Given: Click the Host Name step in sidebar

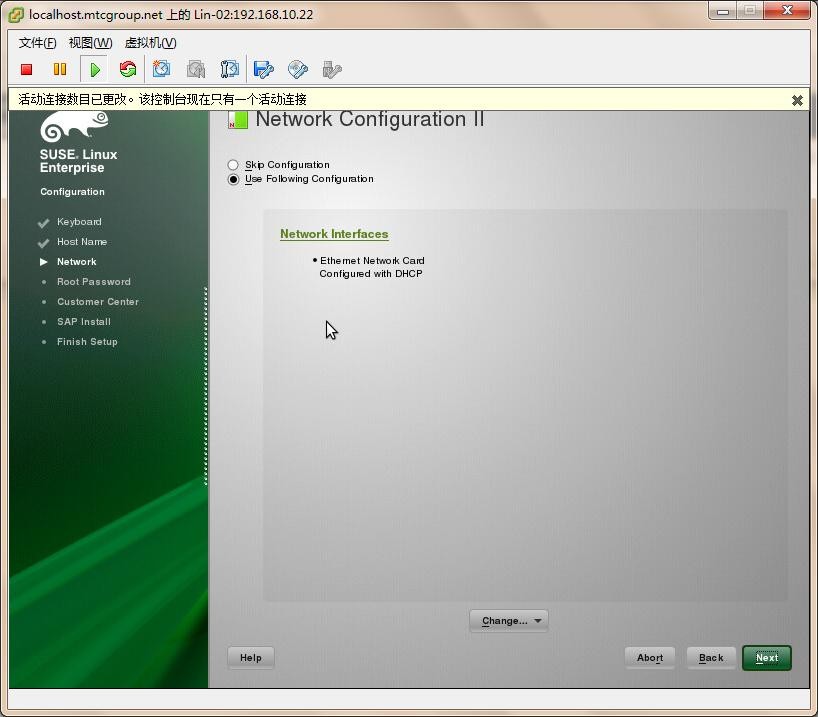Looking at the screenshot, I should click(x=82, y=242).
